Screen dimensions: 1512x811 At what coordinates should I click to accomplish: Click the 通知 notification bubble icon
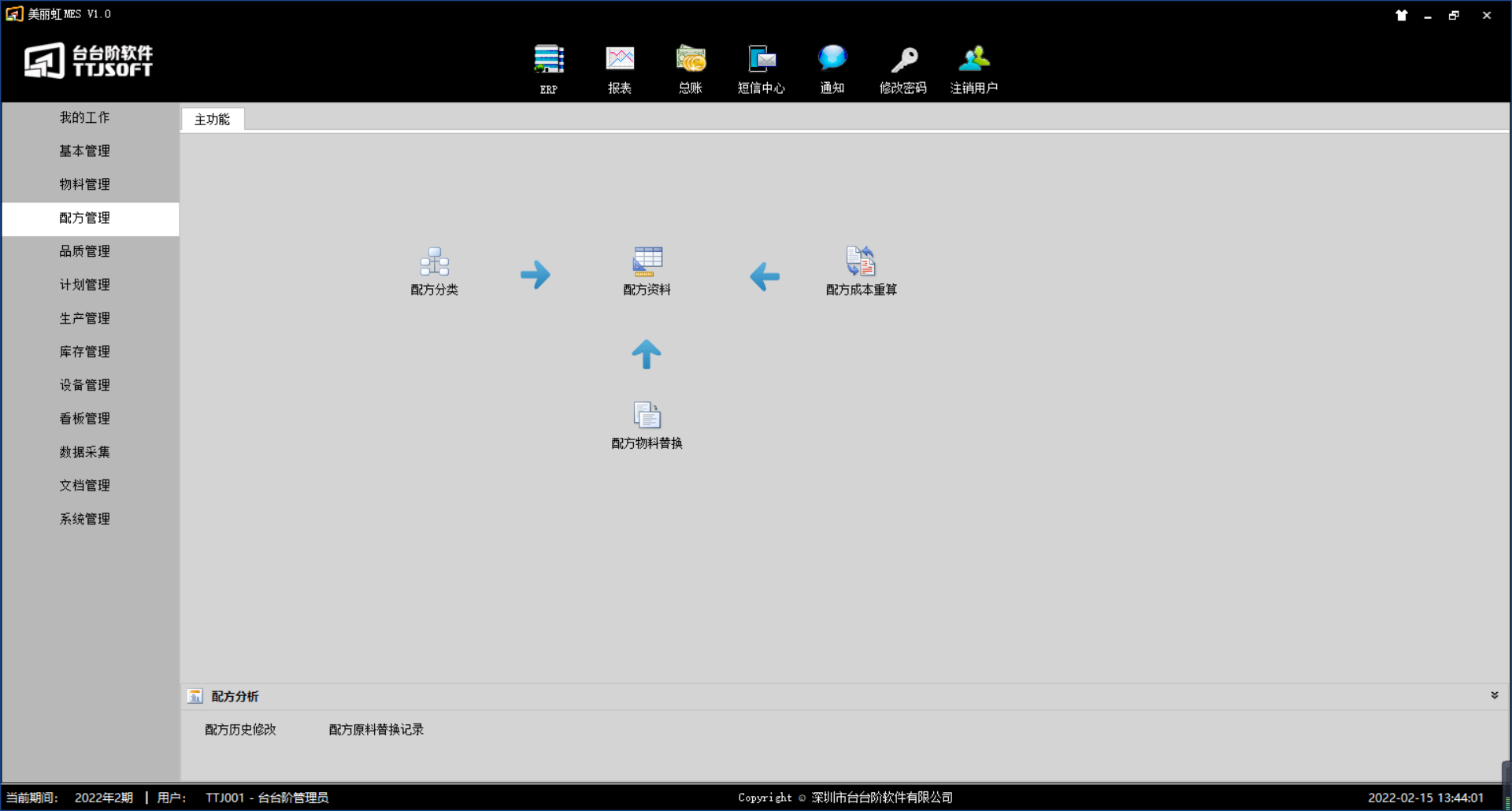pos(832,59)
